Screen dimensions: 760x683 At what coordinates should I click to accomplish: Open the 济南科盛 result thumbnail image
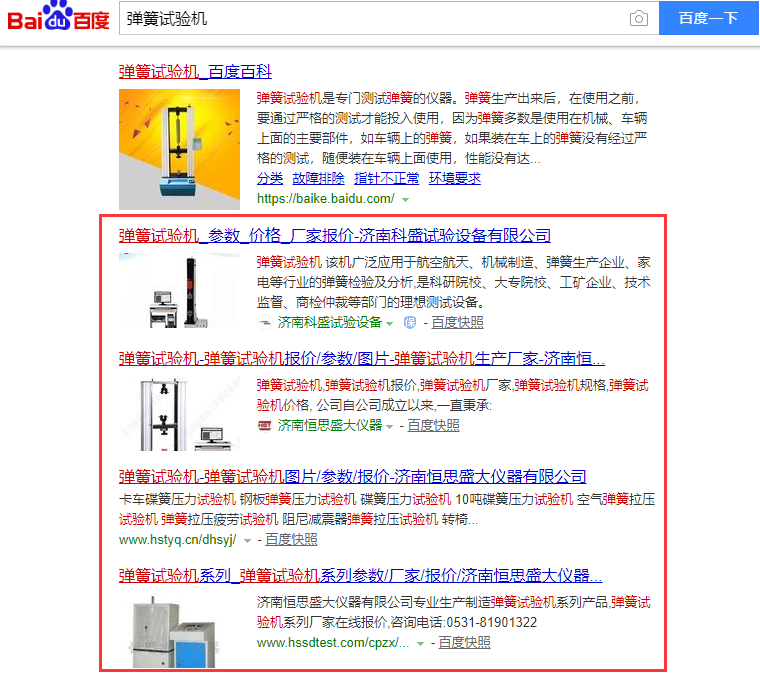point(179,290)
